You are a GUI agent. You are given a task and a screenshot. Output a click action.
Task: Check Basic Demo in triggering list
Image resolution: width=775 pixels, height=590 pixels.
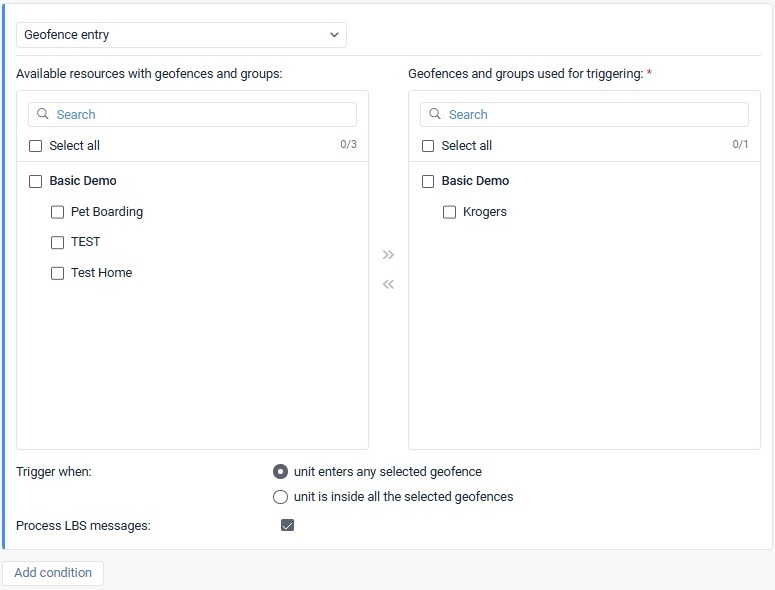point(428,181)
